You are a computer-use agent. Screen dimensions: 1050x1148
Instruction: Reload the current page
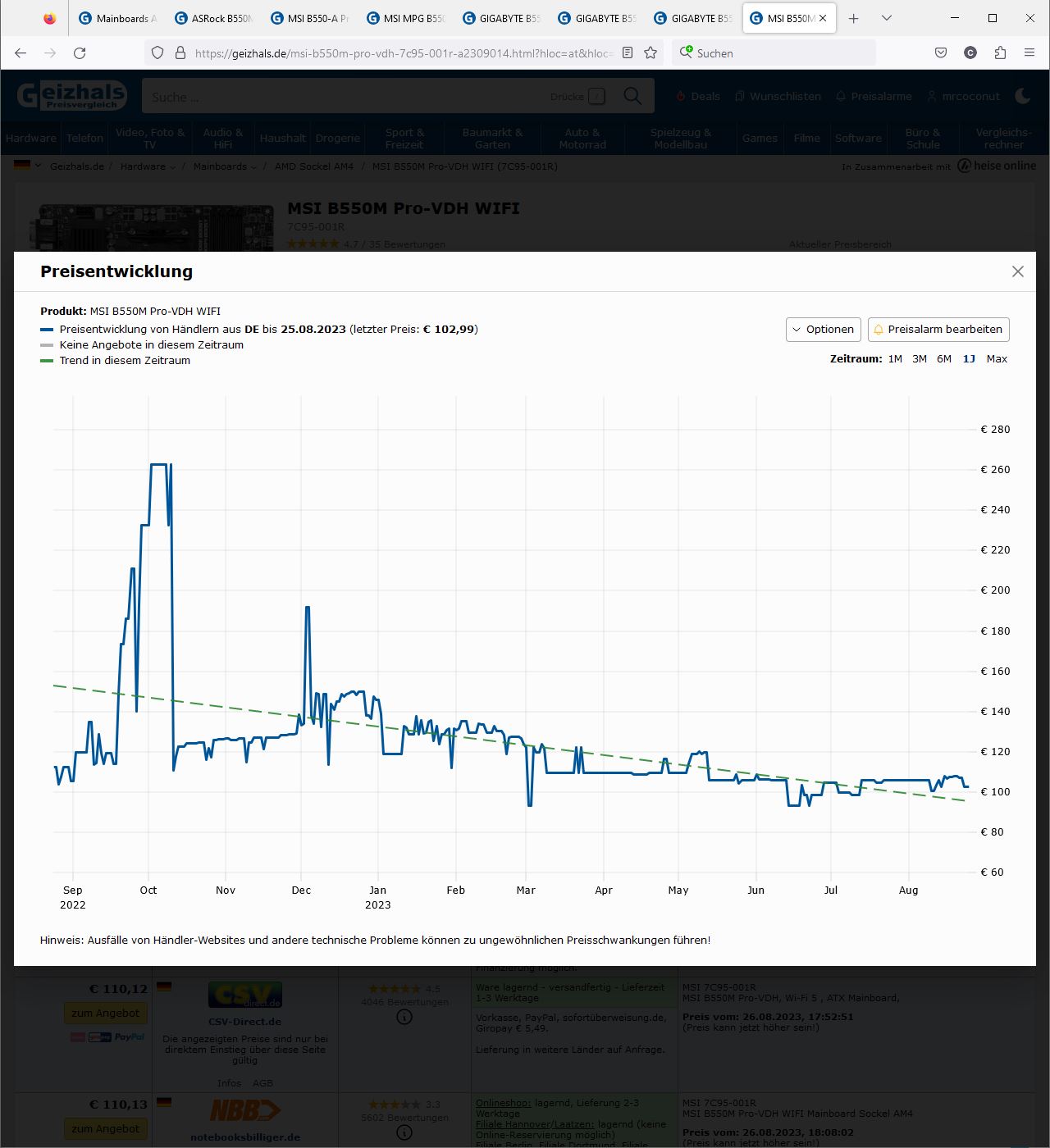(x=80, y=52)
